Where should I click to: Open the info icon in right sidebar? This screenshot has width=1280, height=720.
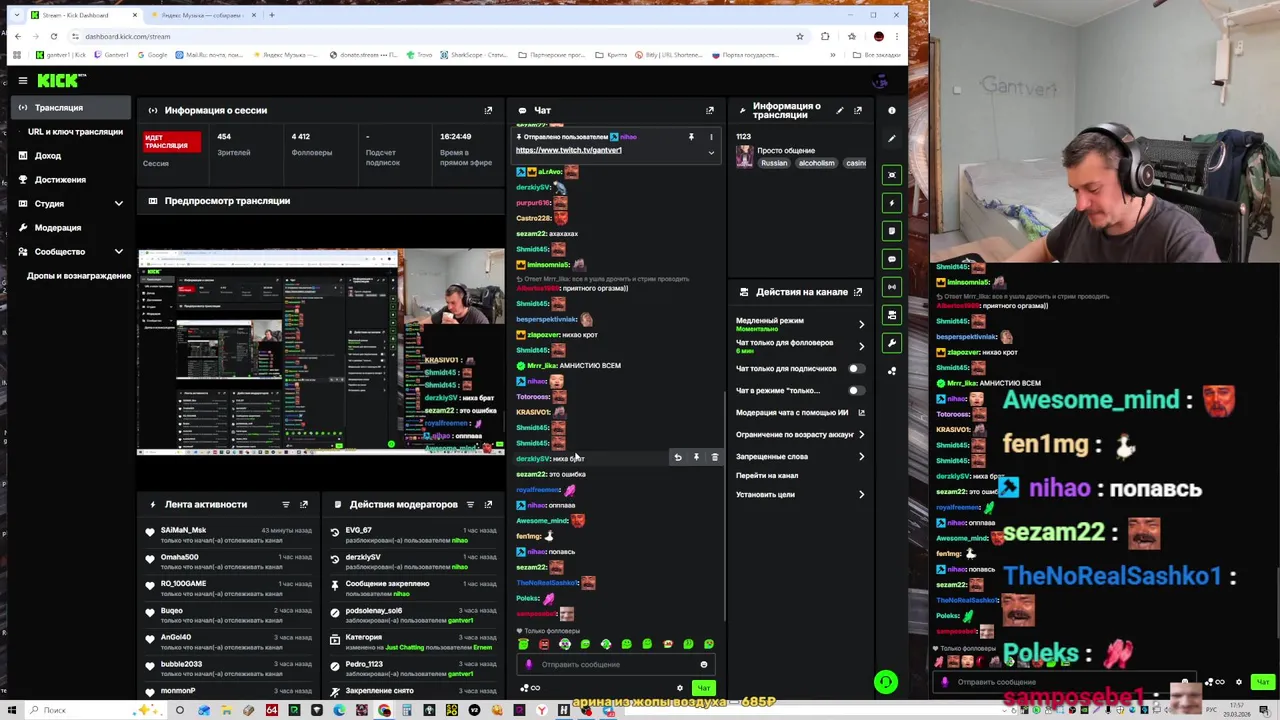pos(892,110)
